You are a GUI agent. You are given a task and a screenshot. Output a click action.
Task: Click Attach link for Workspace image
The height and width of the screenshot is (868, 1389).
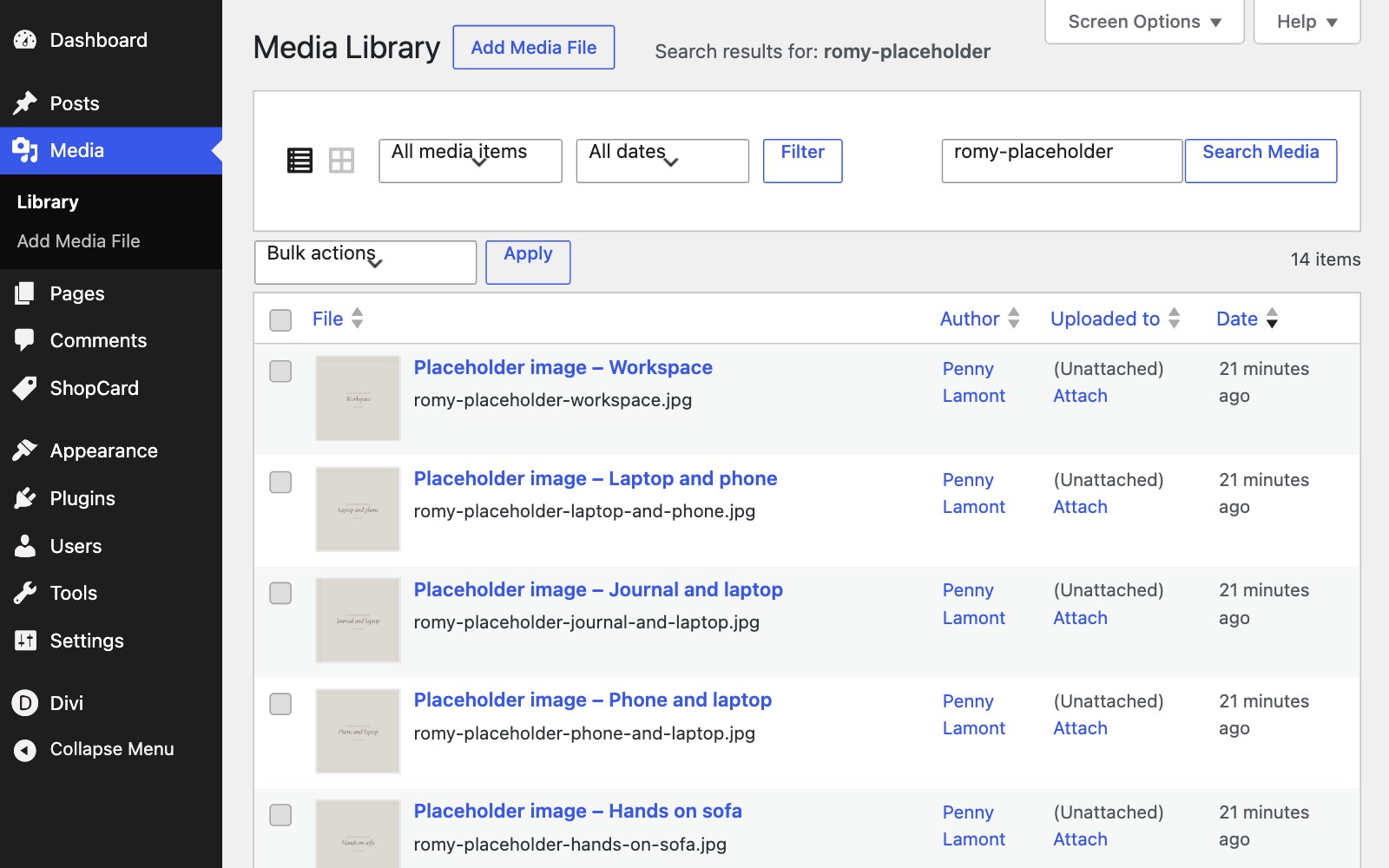click(x=1080, y=396)
